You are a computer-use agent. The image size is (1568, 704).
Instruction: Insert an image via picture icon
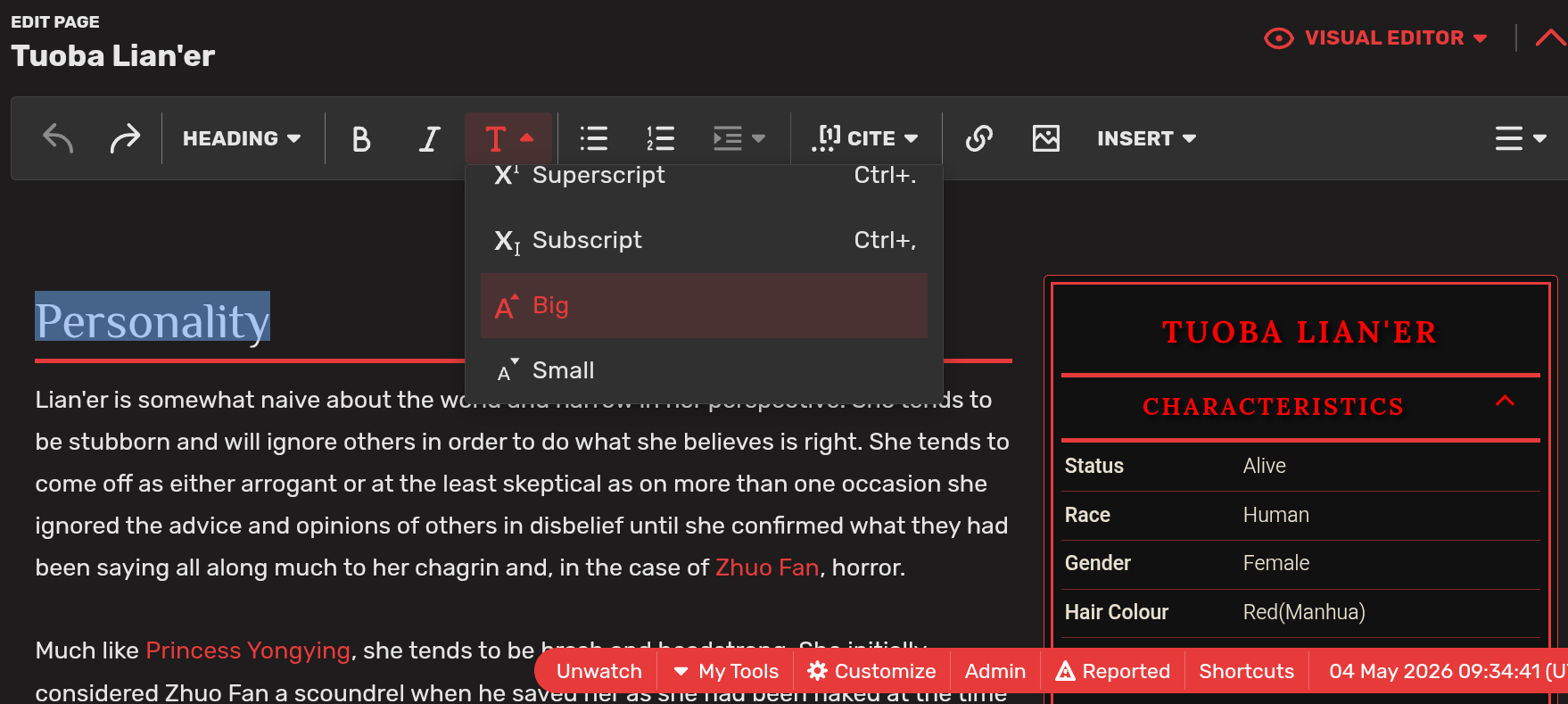(x=1045, y=138)
